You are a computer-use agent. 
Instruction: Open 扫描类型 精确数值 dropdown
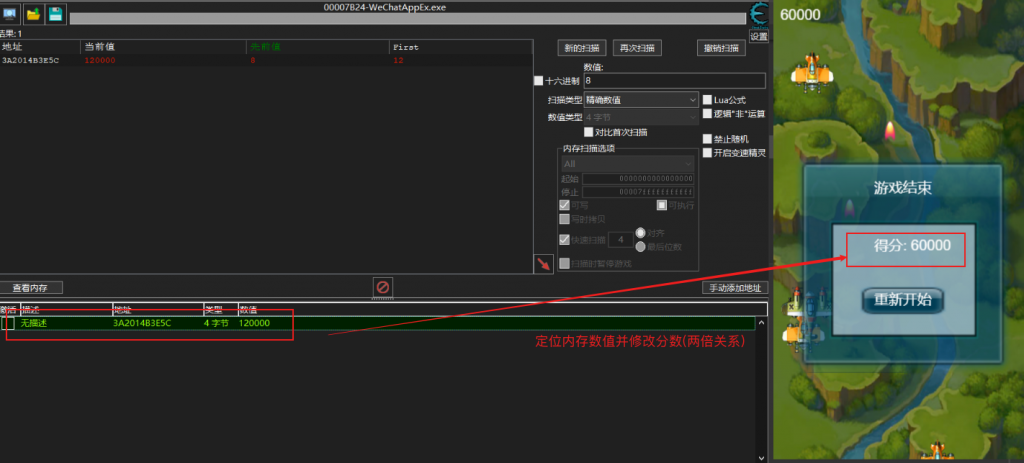[641, 100]
